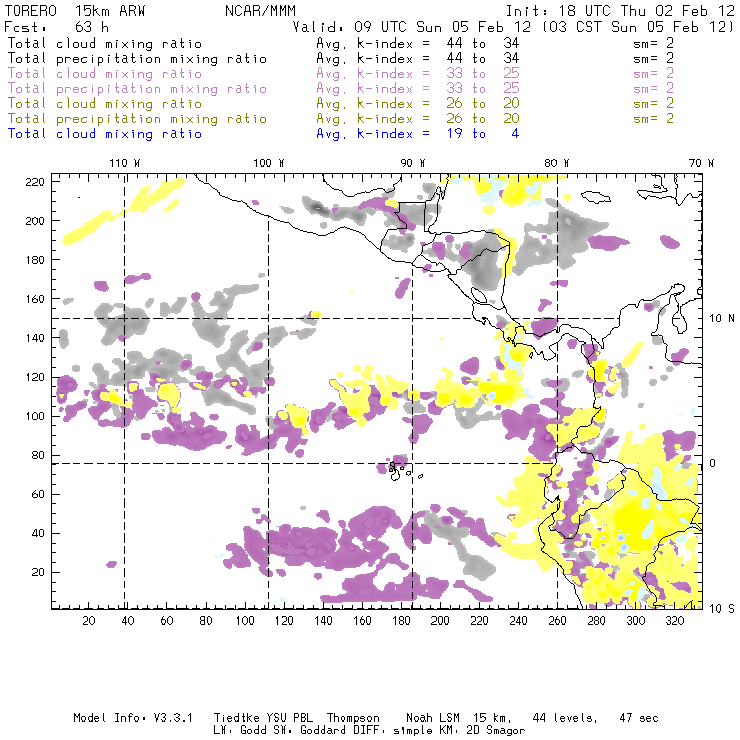This screenshot has width=740, height=740.
Task: Click the "10 N" latitude label
Action: [722, 319]
